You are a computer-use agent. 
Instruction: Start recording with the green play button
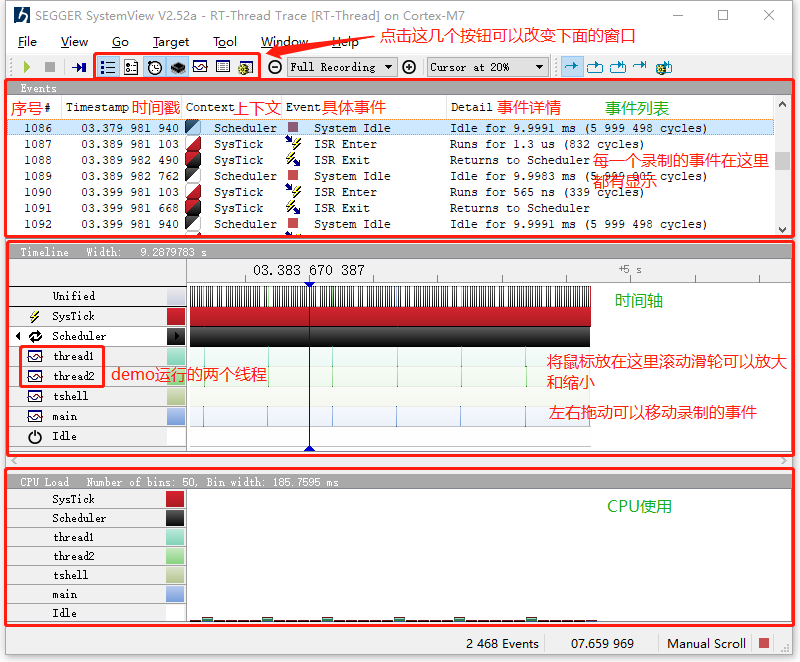[27, 67]
